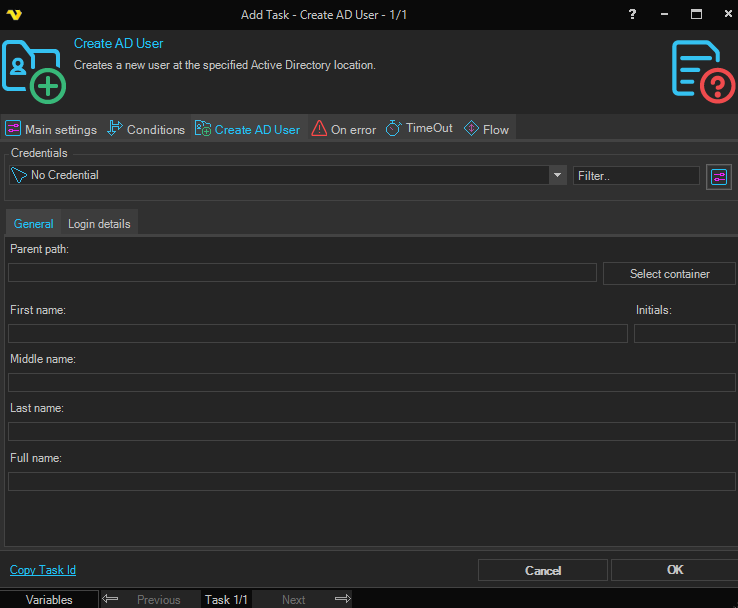Click the credentials Filter input field

[x=636, y=175]
